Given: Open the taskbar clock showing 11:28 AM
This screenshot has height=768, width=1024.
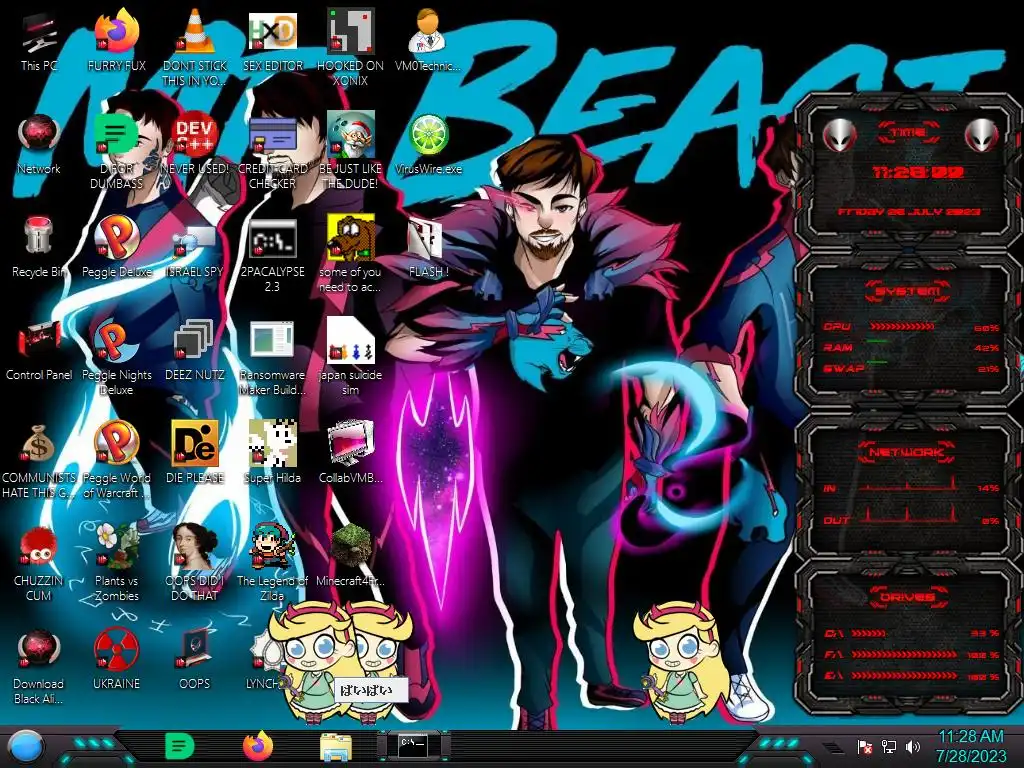Looking at the screenshot, I should click(x=970, y=746).
